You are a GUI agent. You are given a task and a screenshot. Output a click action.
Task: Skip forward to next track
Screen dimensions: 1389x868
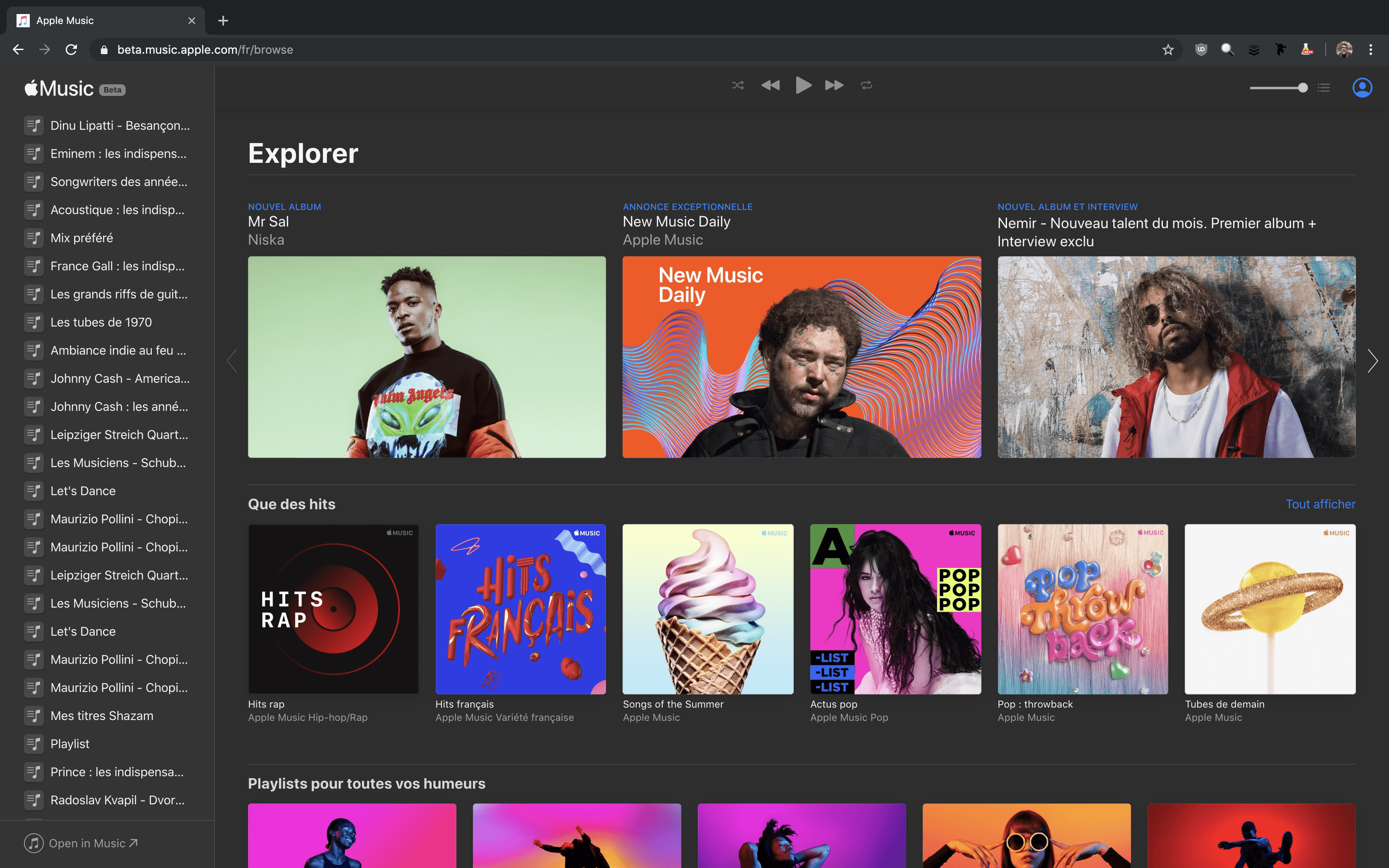(834, 86)
